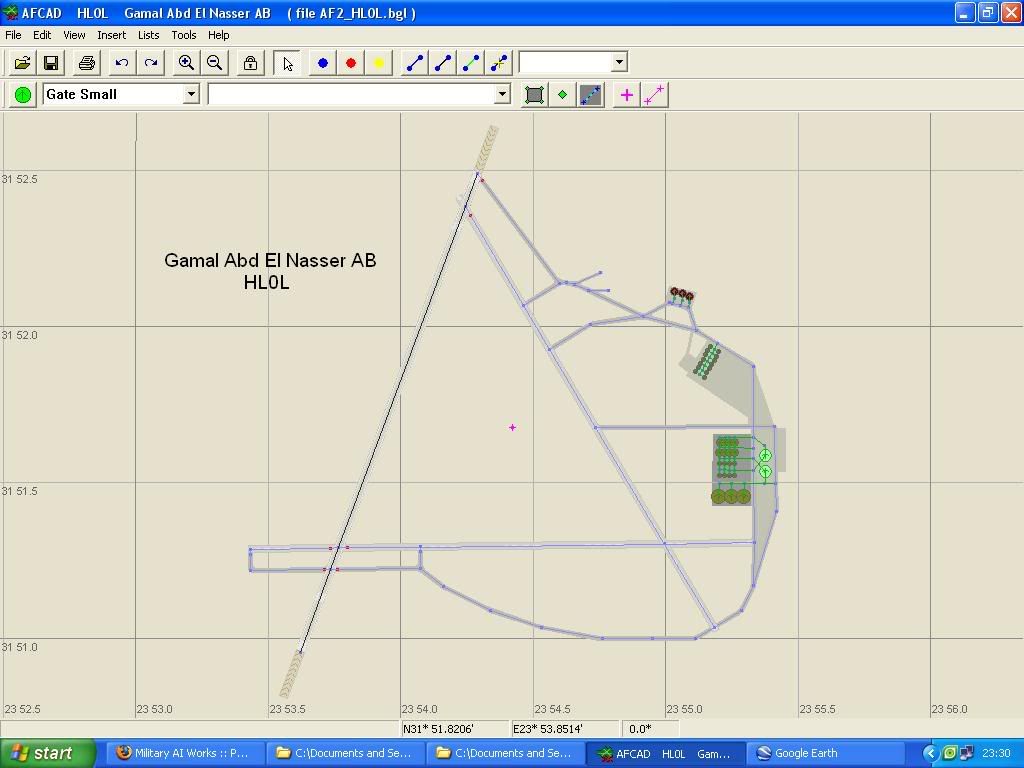Click the '23 55.0' longitude grid label

(x=685, y=709)
